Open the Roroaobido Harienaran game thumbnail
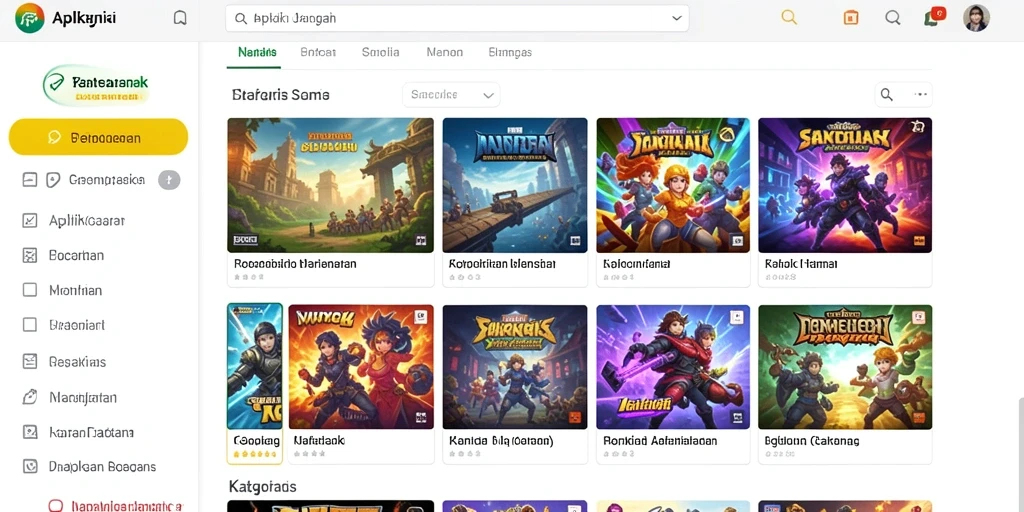Viewport: 1024px width, 512px height. pos(330,185)
